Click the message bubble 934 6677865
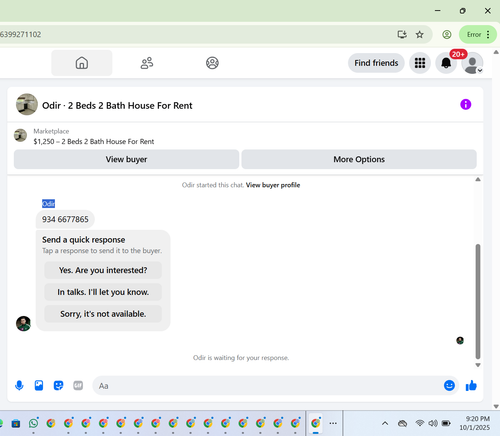The image size is (500, 436). click(65, 219)
